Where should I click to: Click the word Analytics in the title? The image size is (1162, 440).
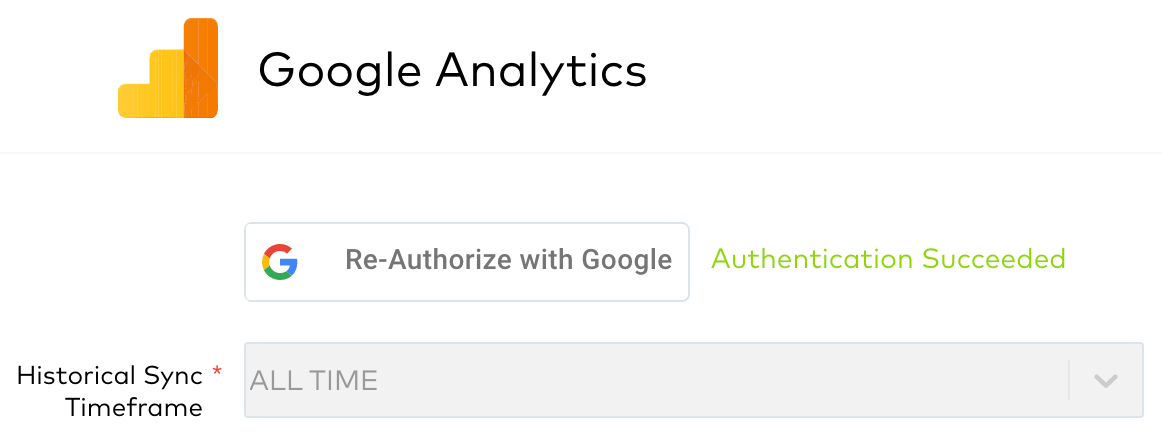coord(541,72)
